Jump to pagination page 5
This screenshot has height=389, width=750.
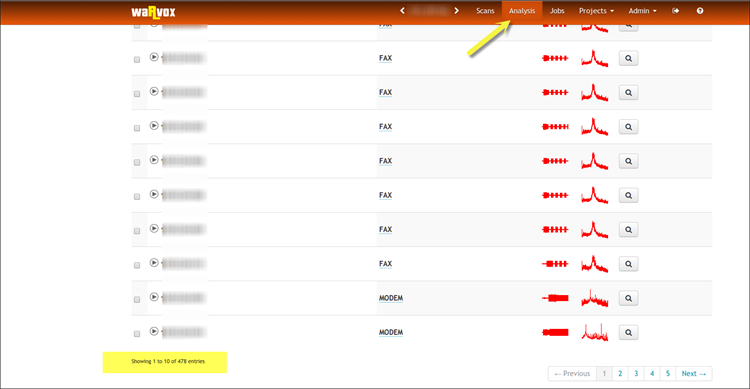(x=668, y=374)
